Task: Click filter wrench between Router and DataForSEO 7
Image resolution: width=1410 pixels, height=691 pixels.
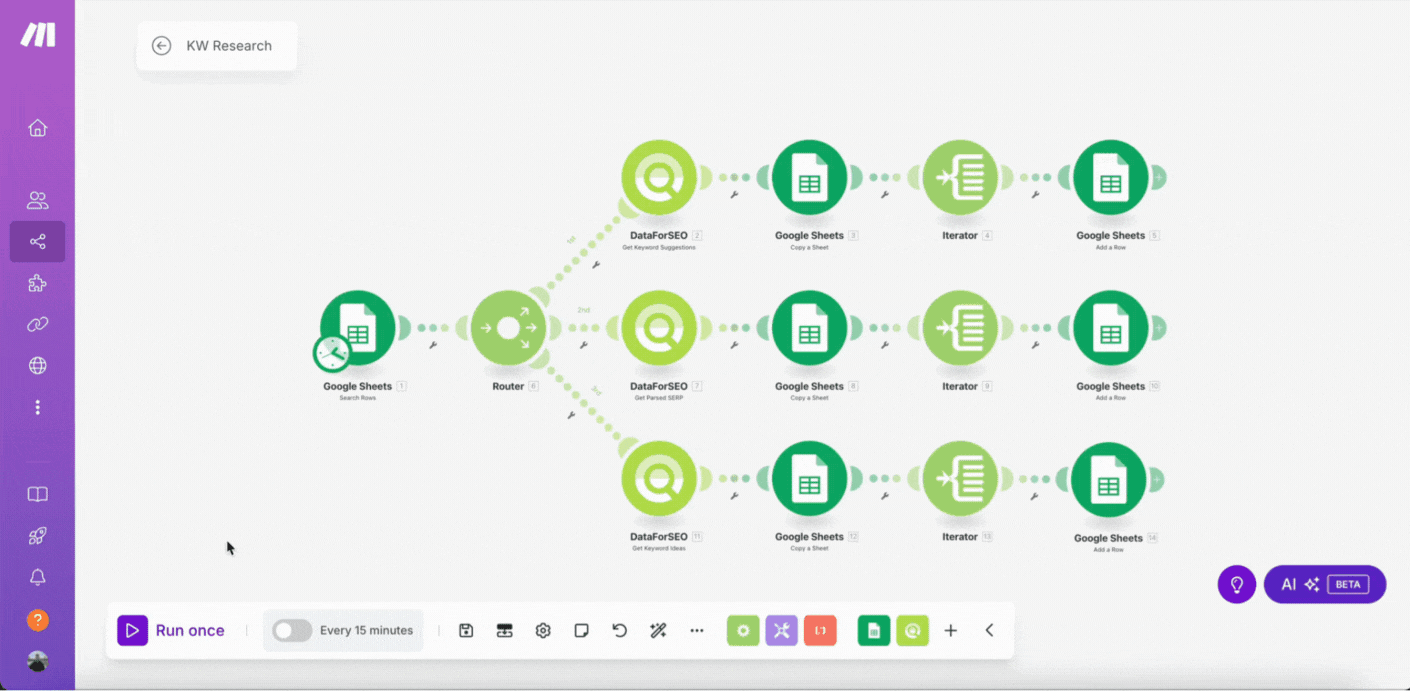Action: 583,345
